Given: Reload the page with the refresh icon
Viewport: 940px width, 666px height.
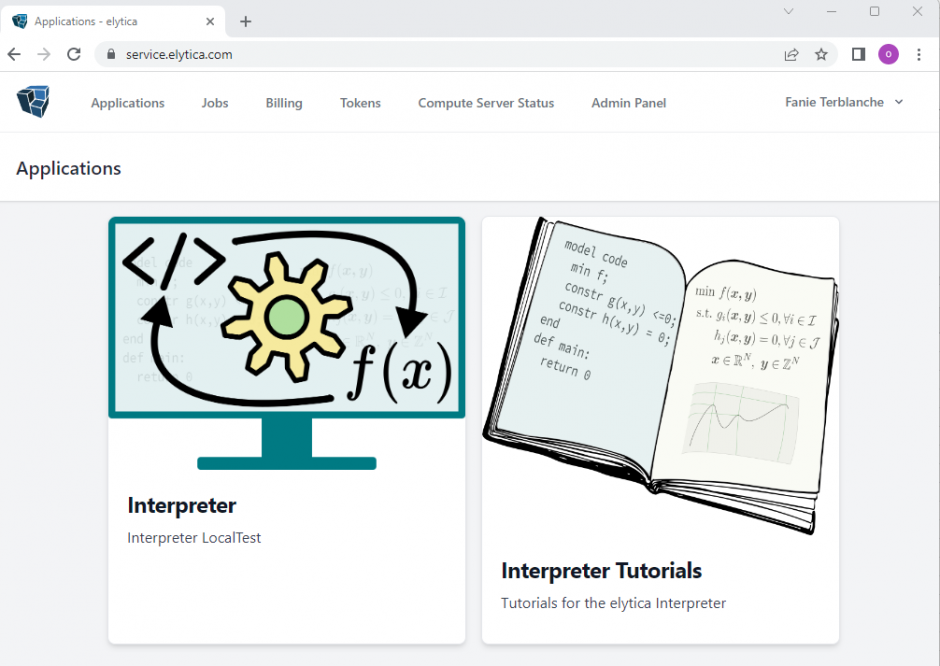Looking at the screenshot, I should click(74, 55).
